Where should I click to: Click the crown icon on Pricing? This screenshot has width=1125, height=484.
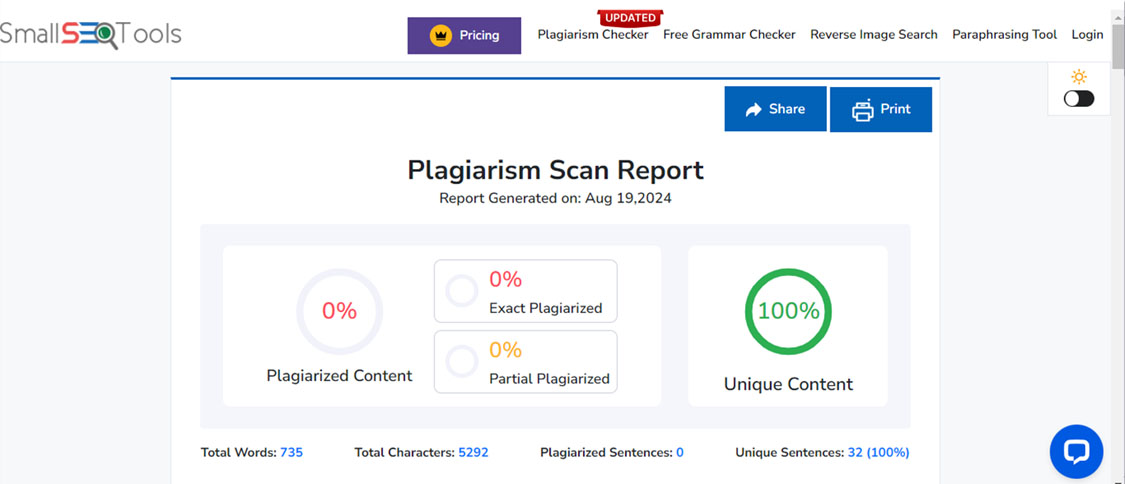pyautogui.click(x=441, y=35)
